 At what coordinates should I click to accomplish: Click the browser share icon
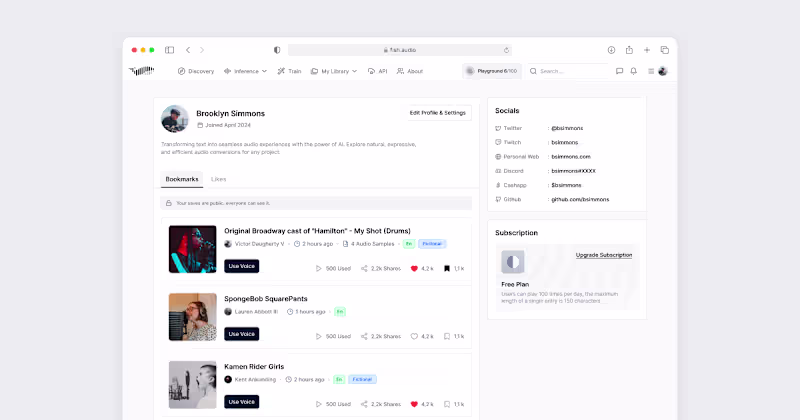coord(629,50)
